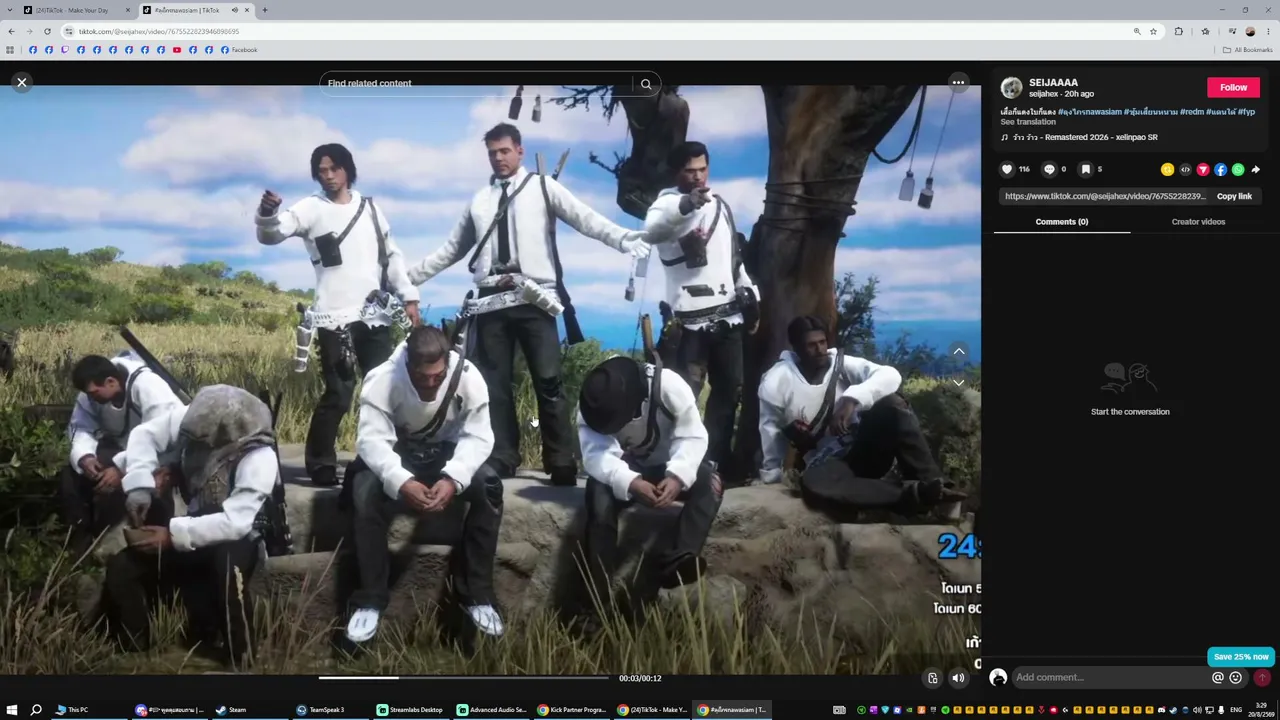1280x720 pixels.
Task: Open the #redm hashtag
Action: pos(1191,112)
